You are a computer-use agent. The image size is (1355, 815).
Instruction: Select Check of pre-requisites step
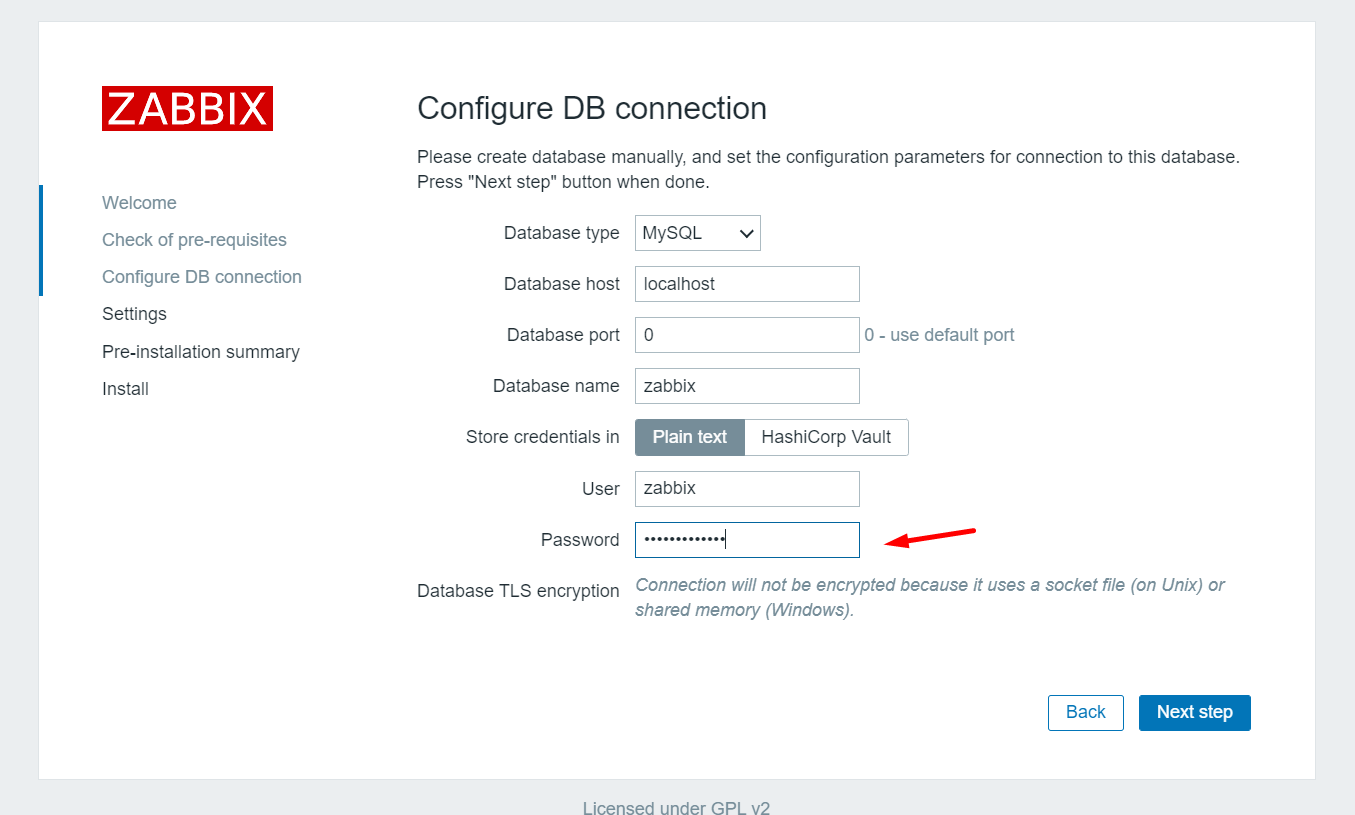(194, 240)
